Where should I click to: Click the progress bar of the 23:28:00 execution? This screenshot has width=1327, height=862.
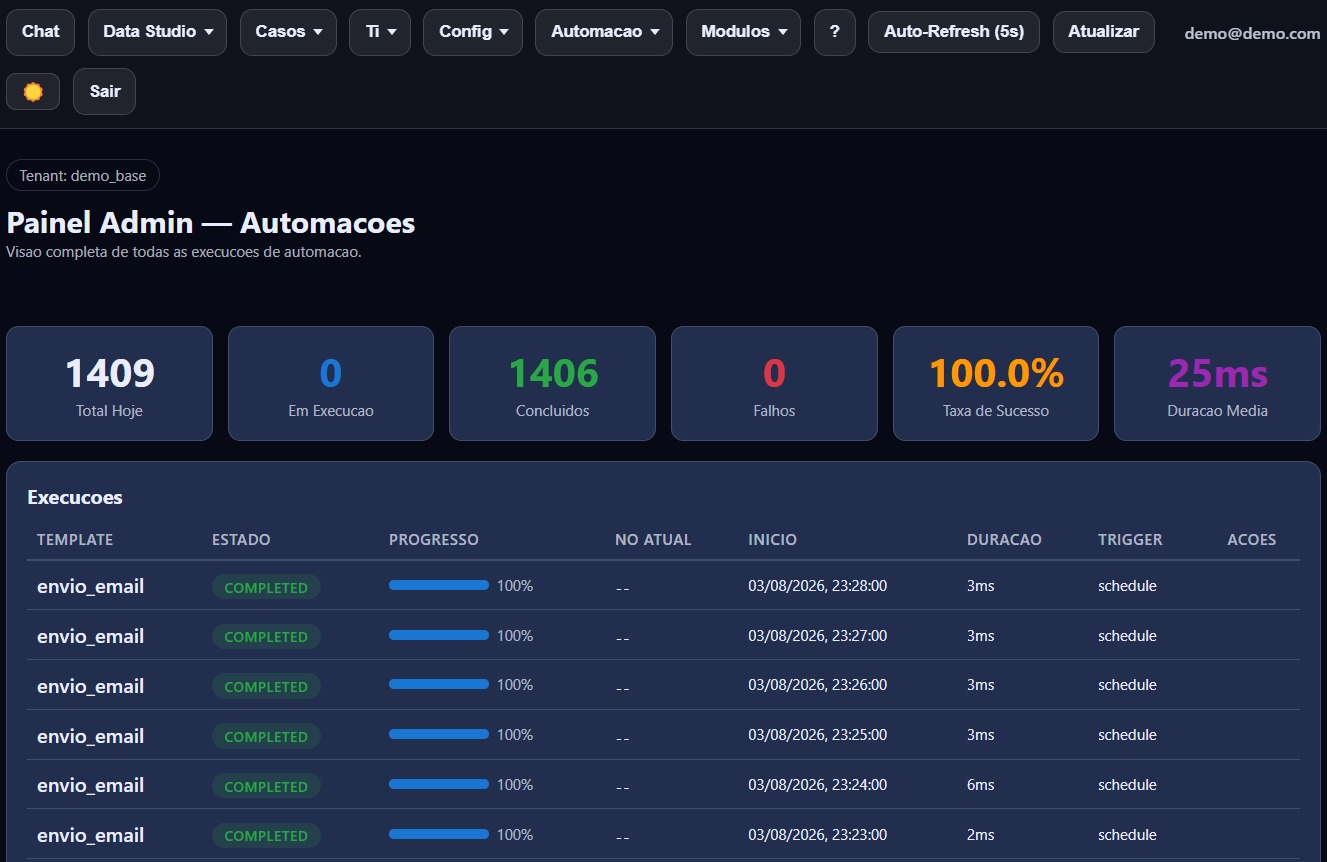pos(439,585)
